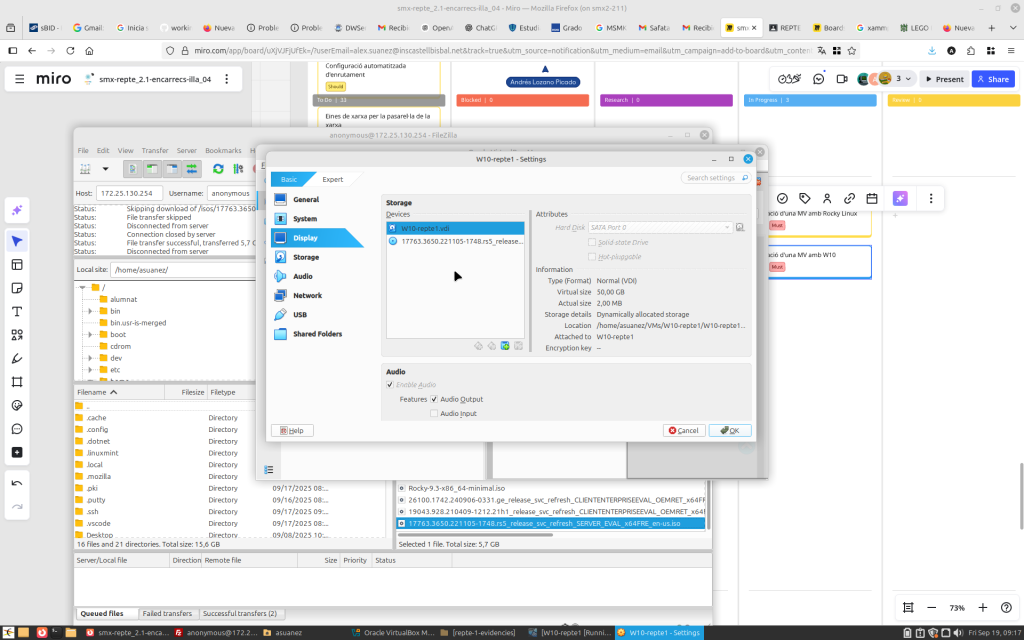
Task: Select the Miro pen tool
Action: point(17,358)
